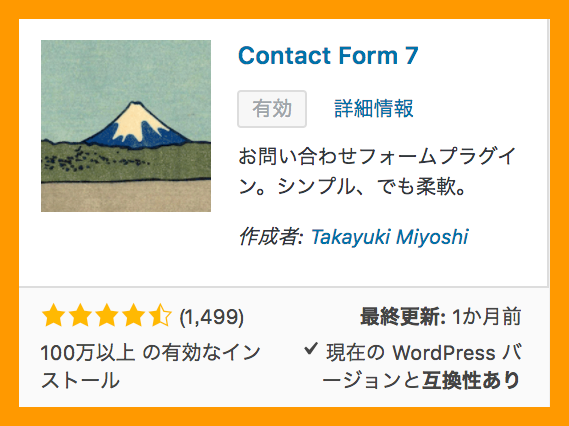Image resolution: width=569 pixels, height=426 pixels.
Task: Open author Takayuki Miyoshi's link
Action: 390,237
